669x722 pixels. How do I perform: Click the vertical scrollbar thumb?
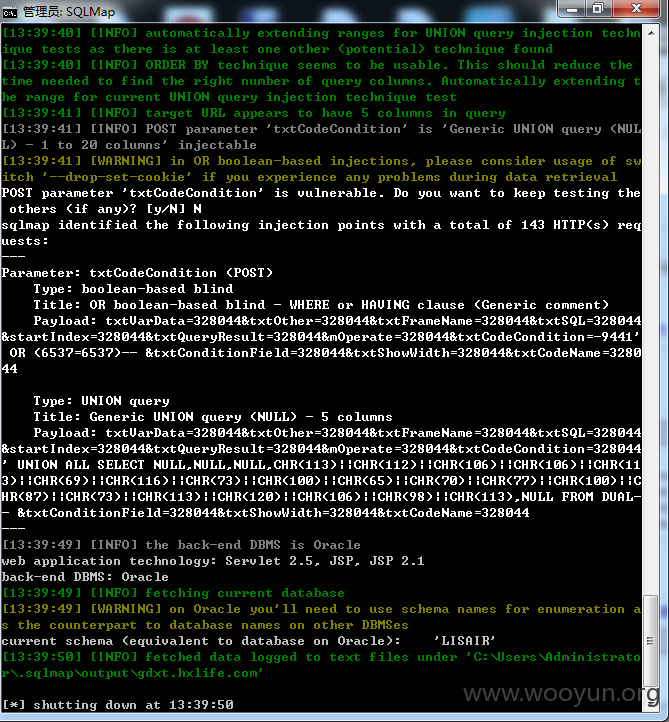click(651, 641)
